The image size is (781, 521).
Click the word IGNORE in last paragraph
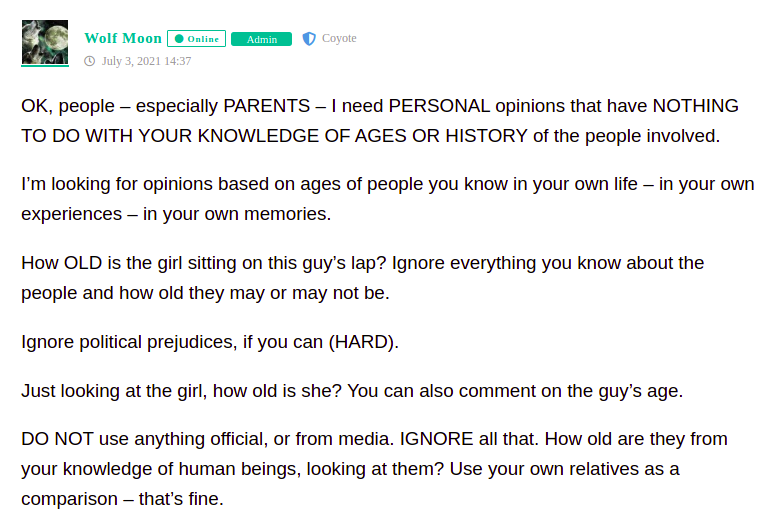[x=436, y=439]
